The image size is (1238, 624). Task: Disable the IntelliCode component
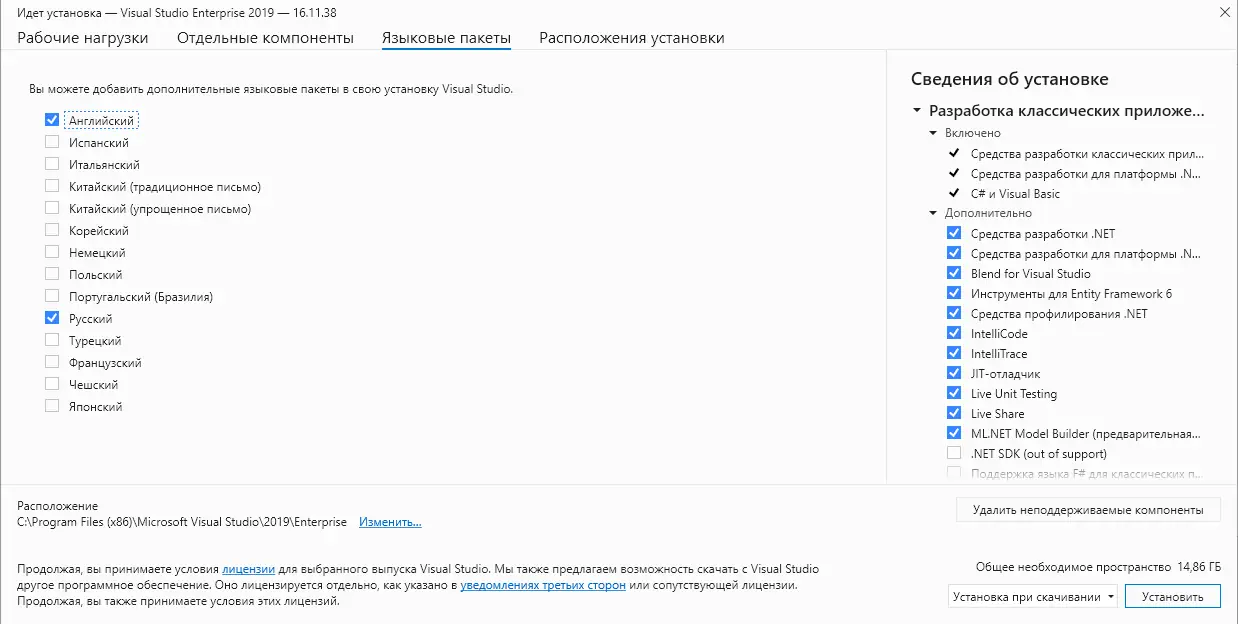954,334
